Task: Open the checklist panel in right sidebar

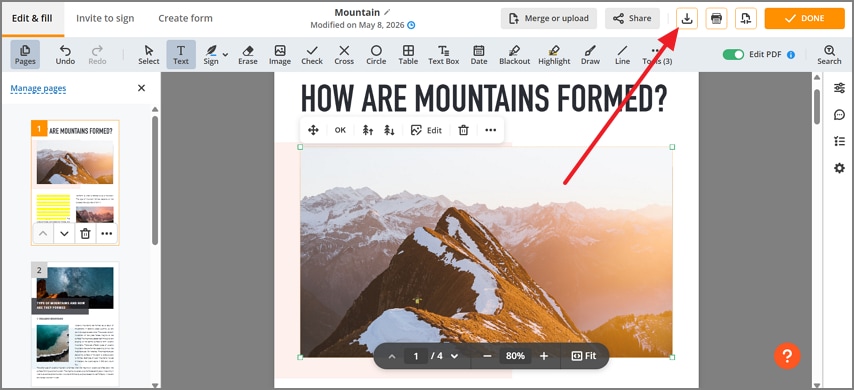Action: click(x=839, y=142)
